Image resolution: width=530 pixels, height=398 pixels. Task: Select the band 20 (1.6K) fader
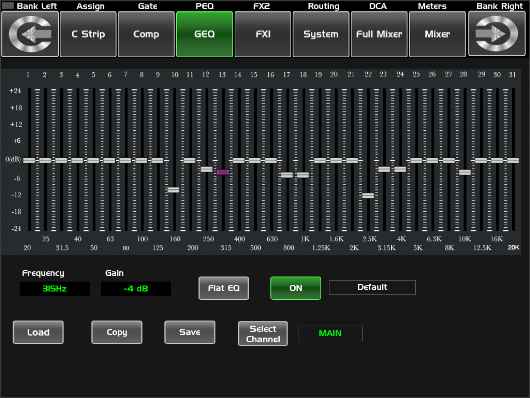point(336,160)
